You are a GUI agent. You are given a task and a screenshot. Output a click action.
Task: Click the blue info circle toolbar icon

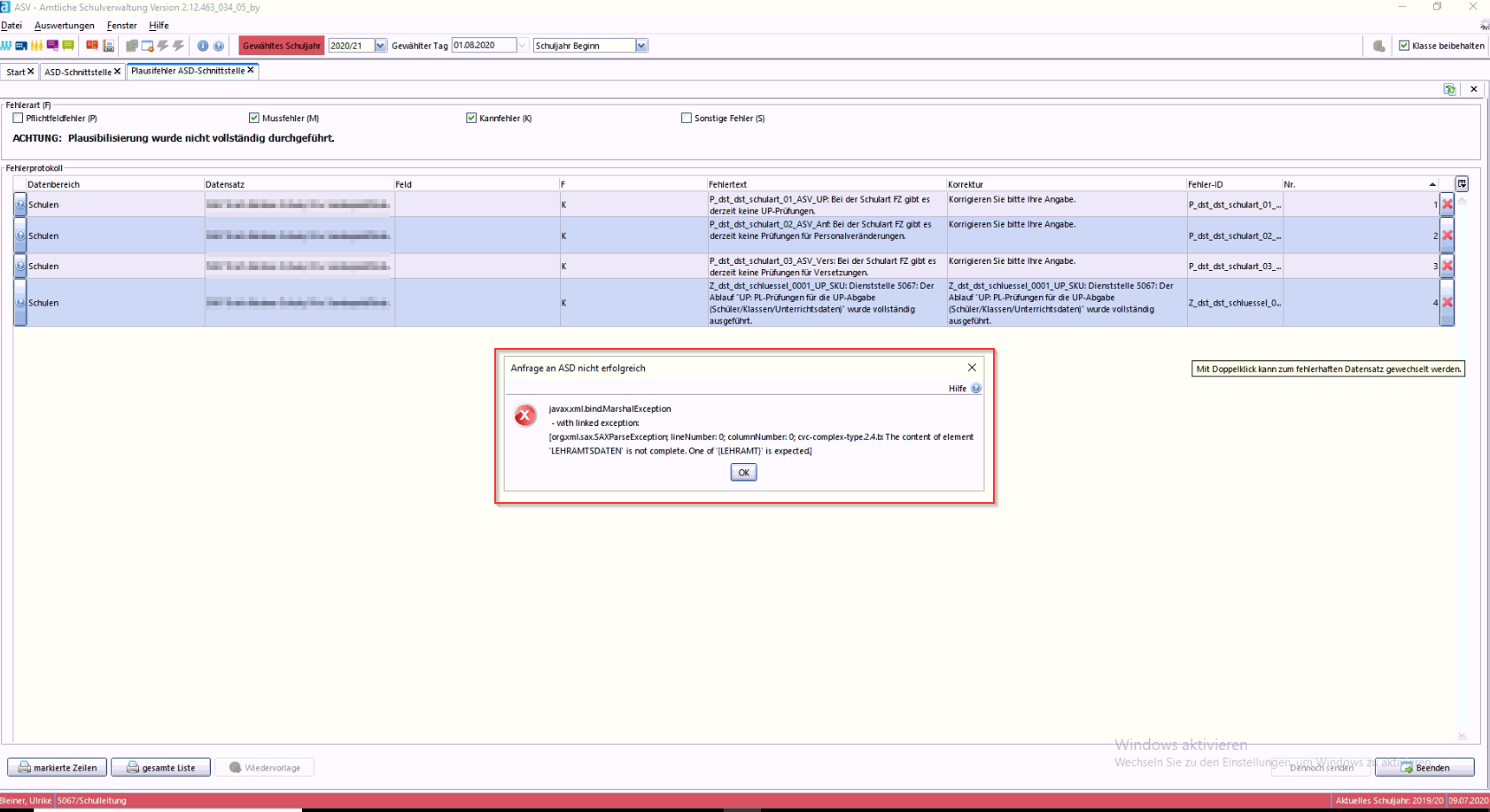click(x=203, y=46)
